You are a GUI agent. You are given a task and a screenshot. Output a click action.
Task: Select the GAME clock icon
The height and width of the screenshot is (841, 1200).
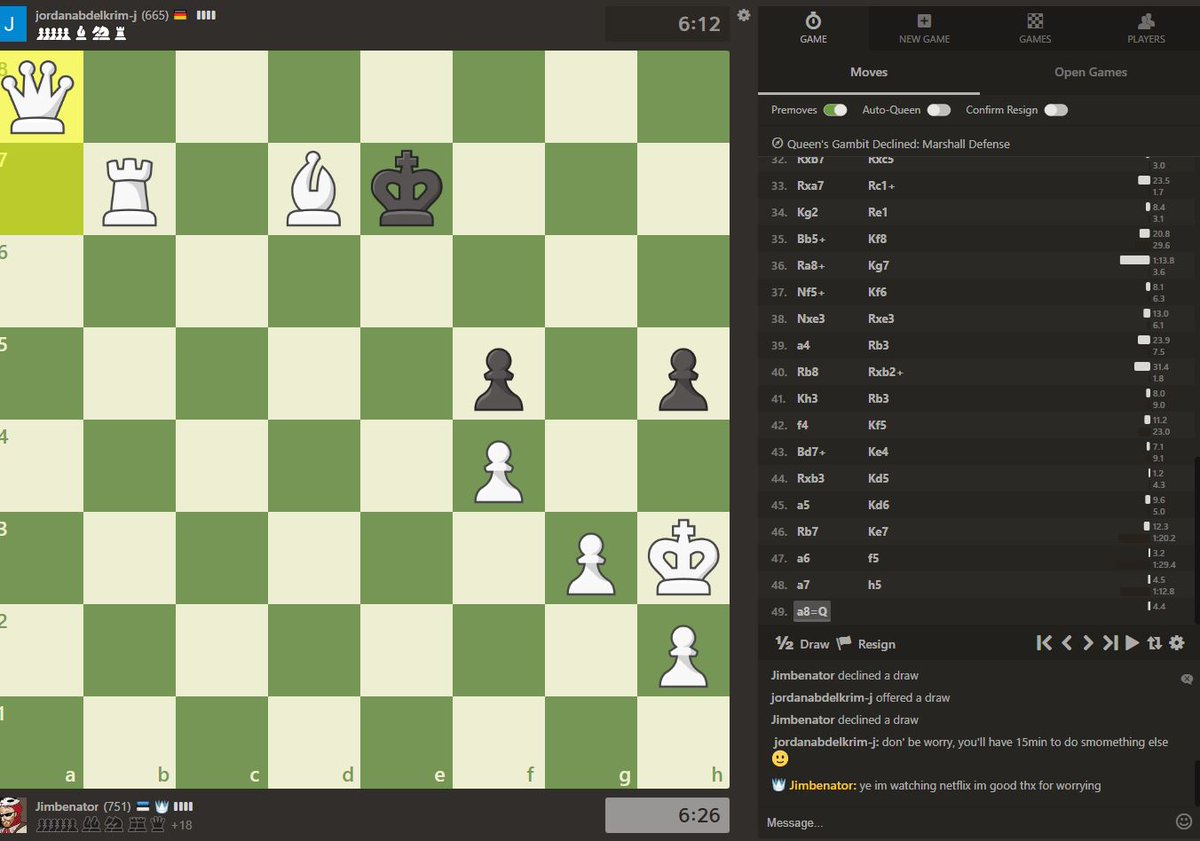(813, 24)
